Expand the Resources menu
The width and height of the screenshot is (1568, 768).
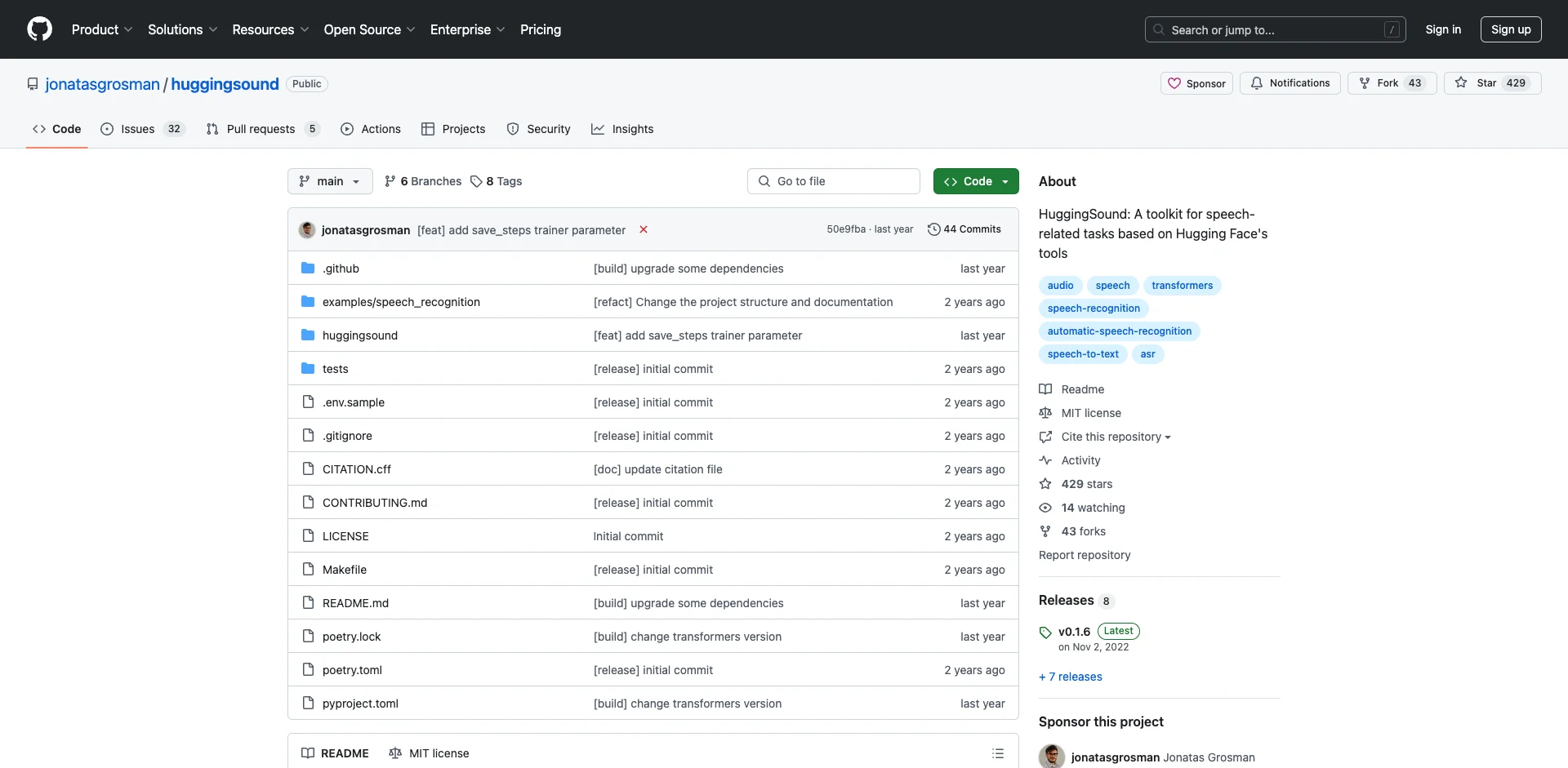pos(271,29)
